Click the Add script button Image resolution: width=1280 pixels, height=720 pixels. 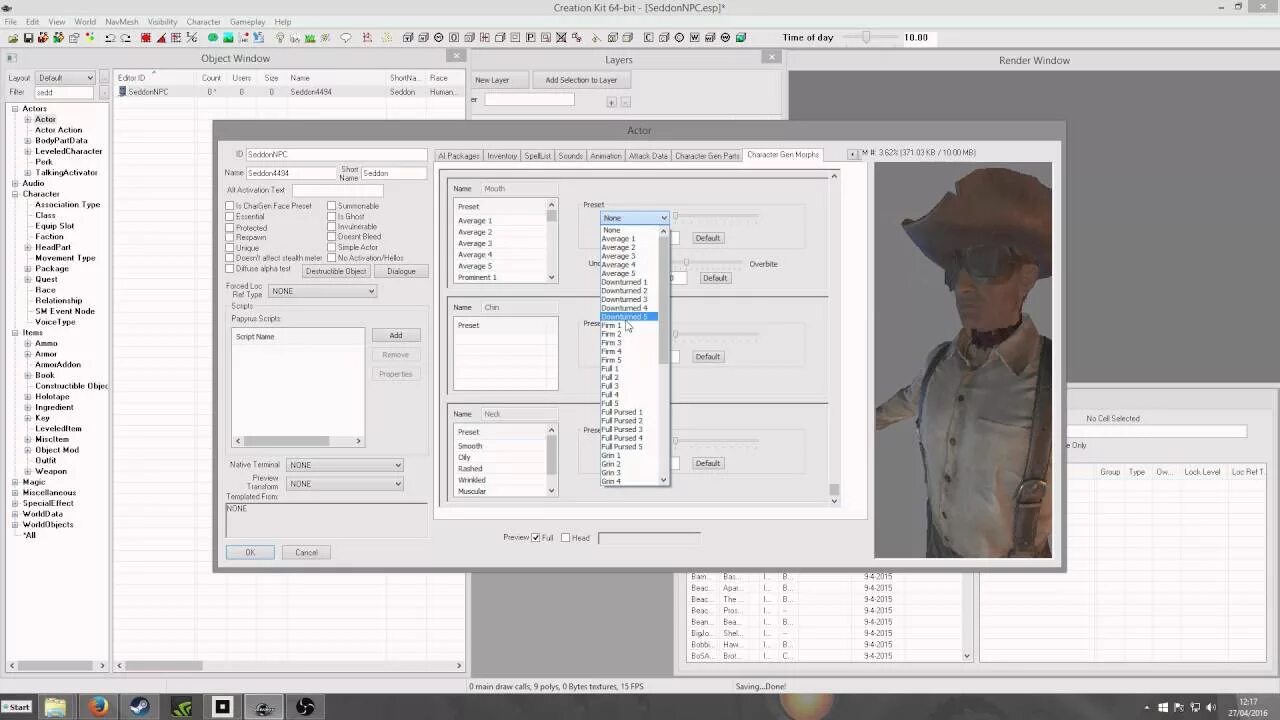click(x=396, y=336)
